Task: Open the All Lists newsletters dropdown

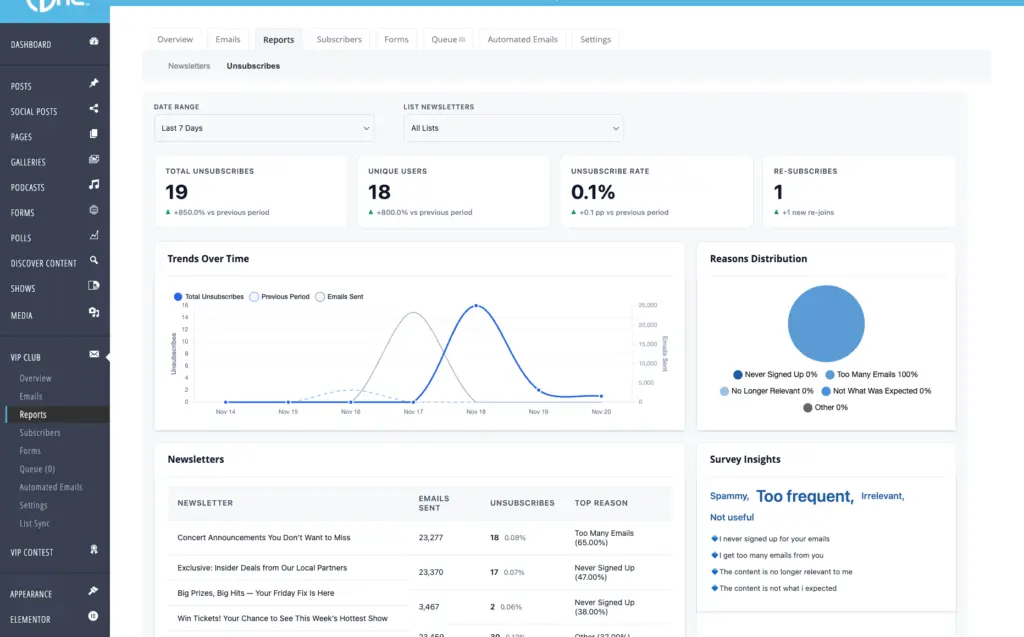Action: tap(513, 128)
